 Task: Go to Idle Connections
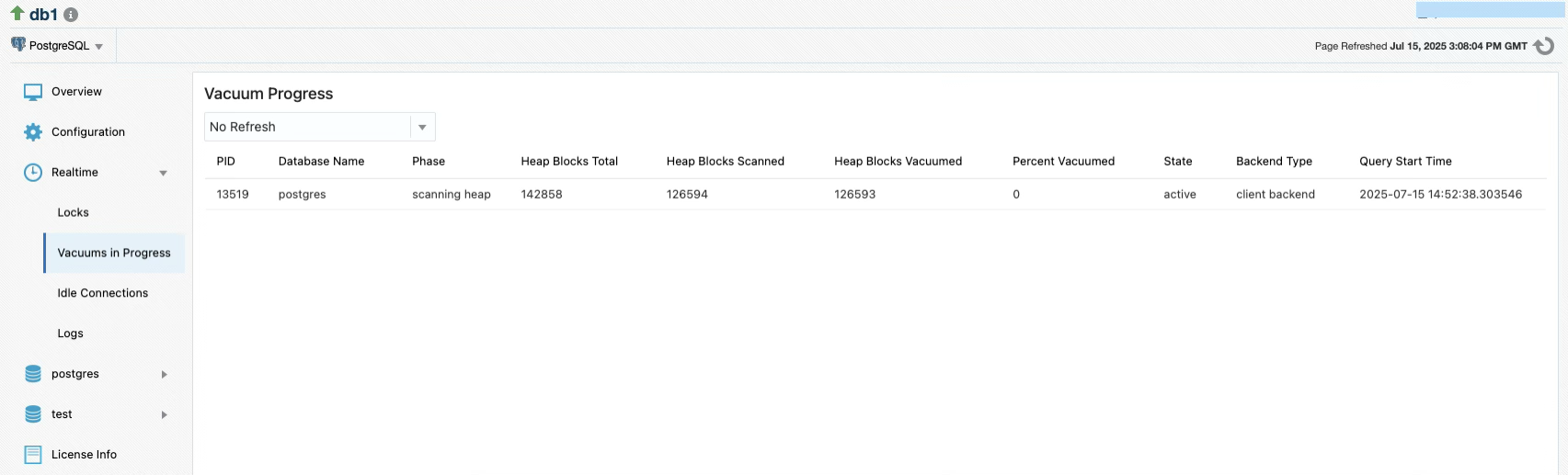point(103,293)
